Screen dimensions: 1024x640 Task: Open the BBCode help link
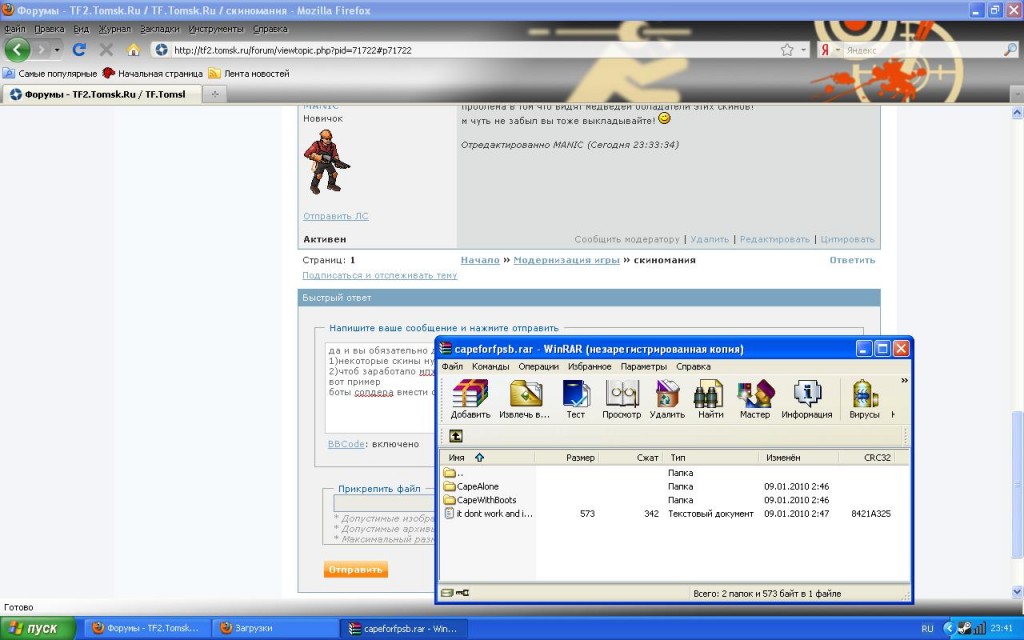coord(346,444)
